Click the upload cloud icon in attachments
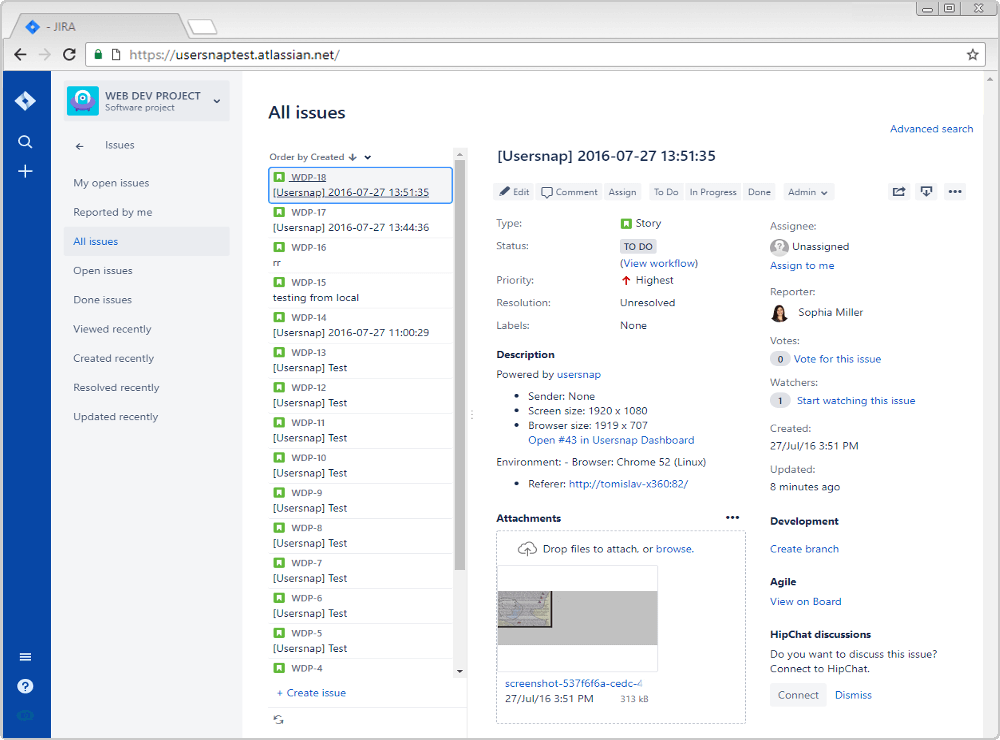 click(x=527, y=549)
